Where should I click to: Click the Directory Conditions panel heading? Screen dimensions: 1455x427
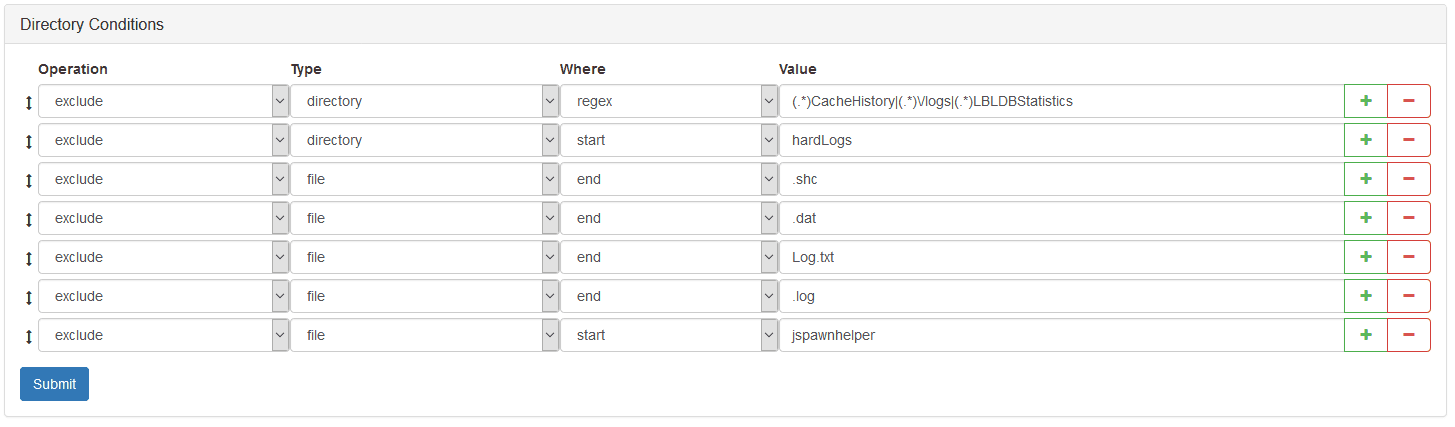[x=92, y=24]
